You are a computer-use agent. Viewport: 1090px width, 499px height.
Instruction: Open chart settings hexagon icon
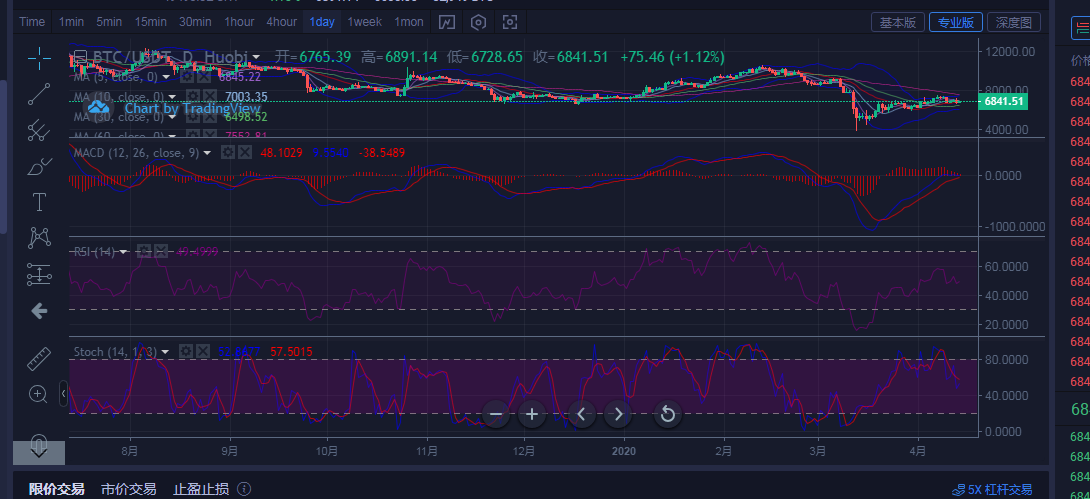(x=479, y=22)
